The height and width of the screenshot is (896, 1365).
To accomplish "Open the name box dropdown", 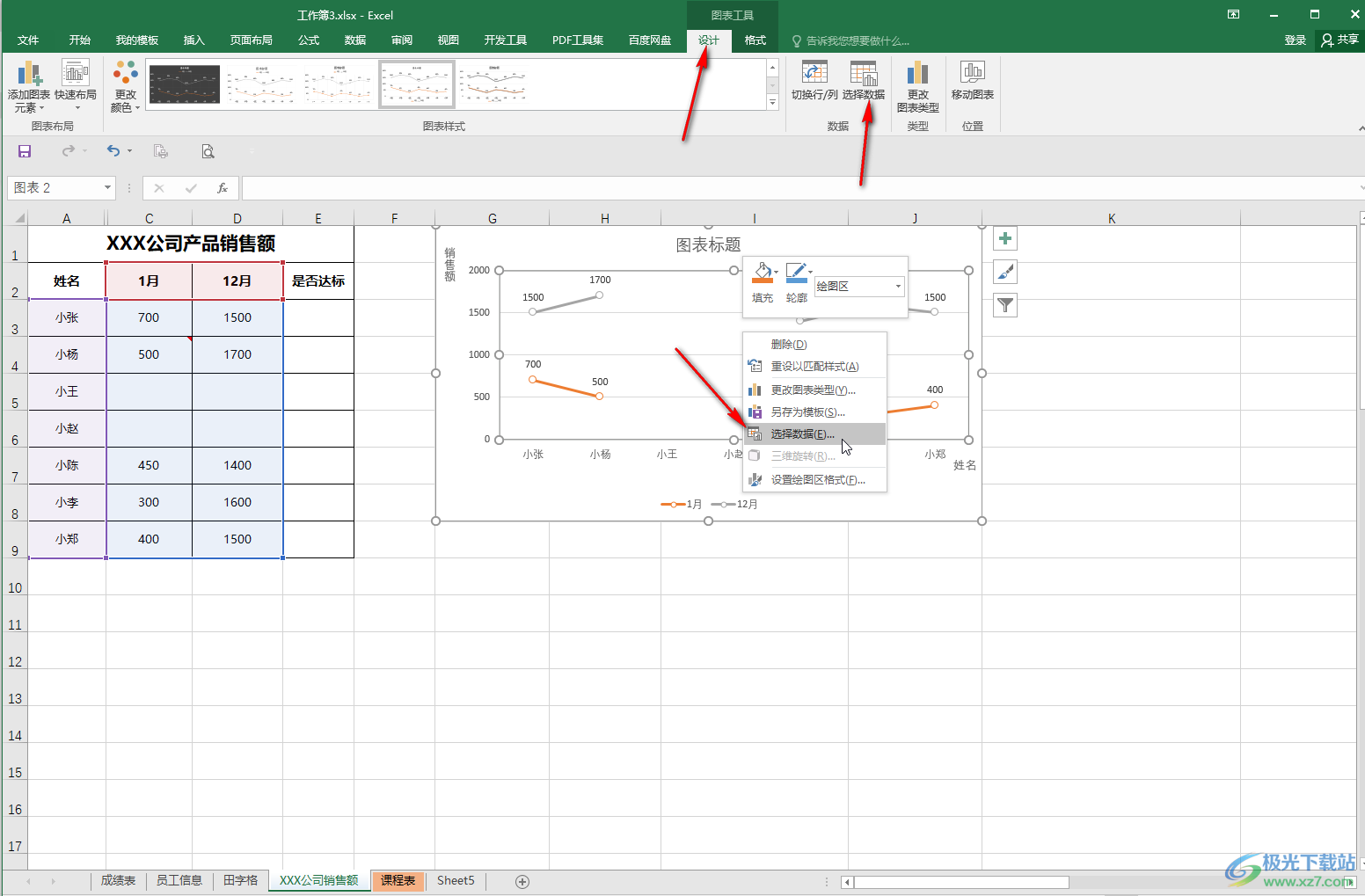I will [107, 187].
